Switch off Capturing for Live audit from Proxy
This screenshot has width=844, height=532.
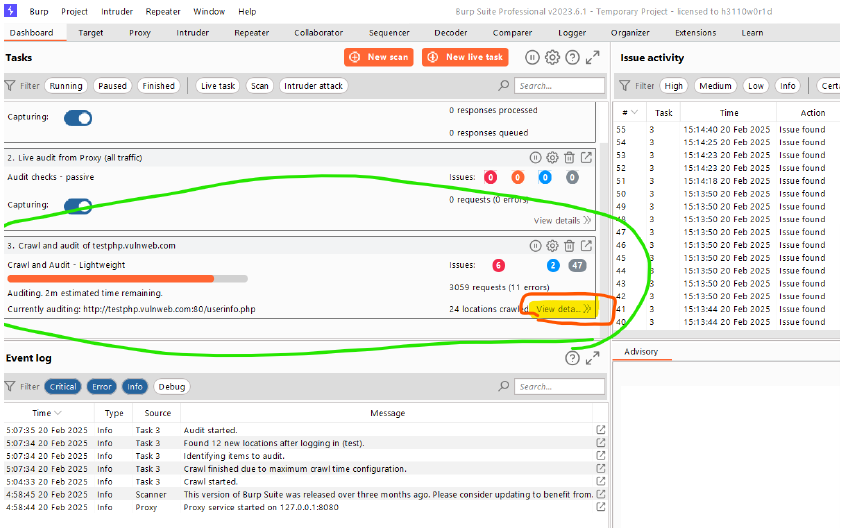pyautogui.click(x=78, y=206)
